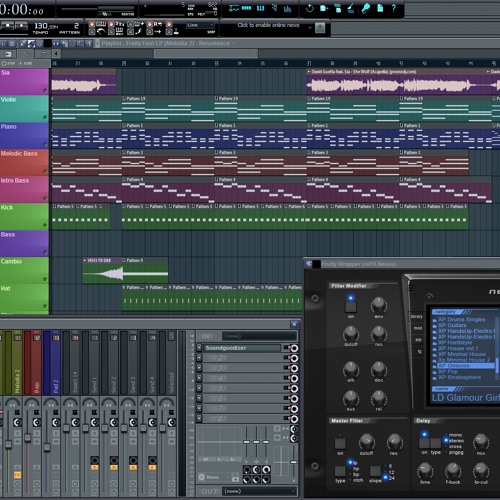Select the XP Guitars category in Nexus
This screenshot has width=500, height=500.
point(452,325)
